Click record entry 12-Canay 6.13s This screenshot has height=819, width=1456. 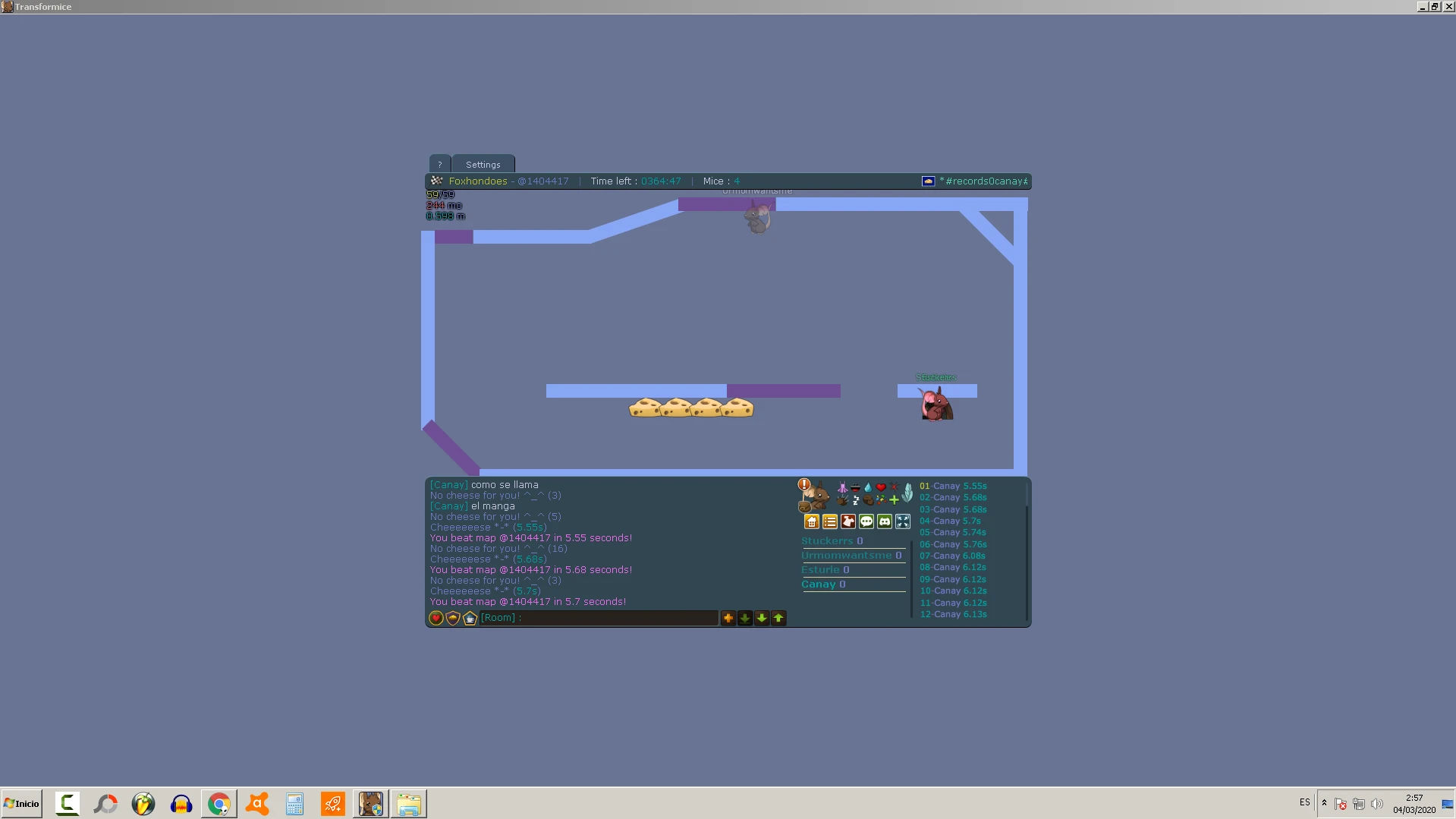[x=953, y=614]
